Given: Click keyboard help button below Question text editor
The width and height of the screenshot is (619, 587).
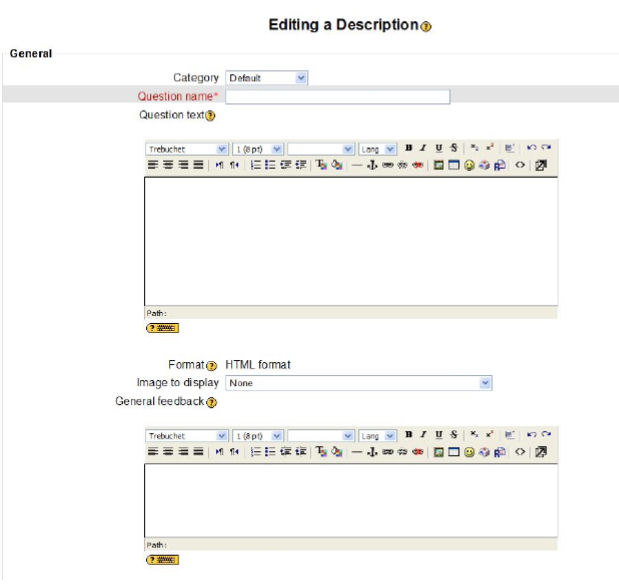Looking at the screenshot, I should point(162,327).
